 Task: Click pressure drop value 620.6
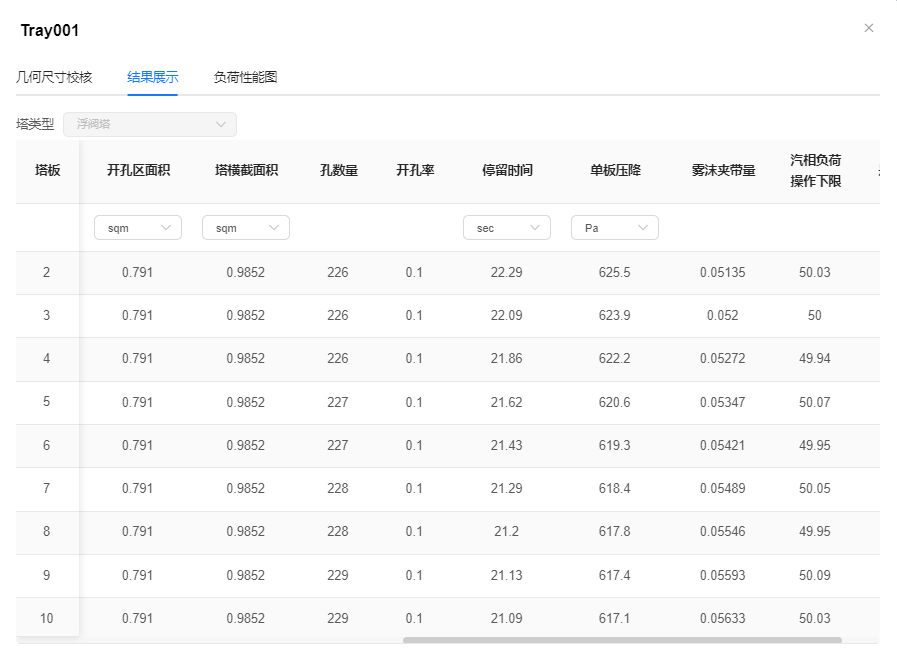[614, 402]
